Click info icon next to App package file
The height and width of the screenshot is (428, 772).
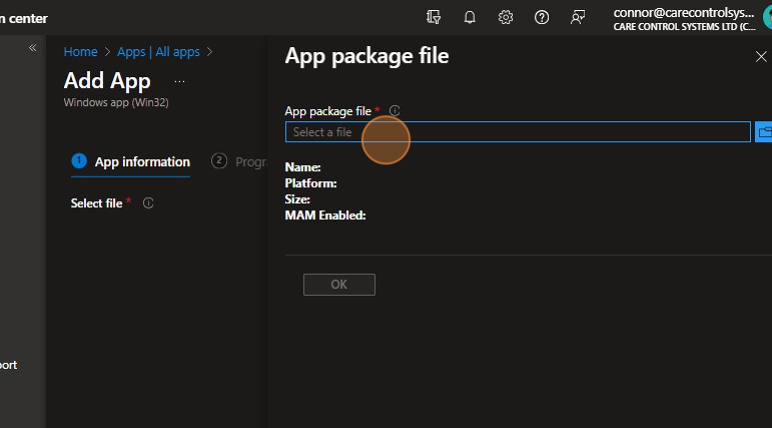click(x=394, y=111)
